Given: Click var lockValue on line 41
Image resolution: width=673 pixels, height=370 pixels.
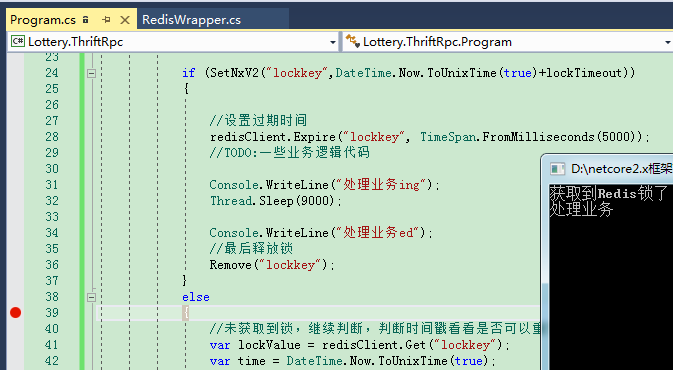Looking at the screenshot, I should click(255, 345).
